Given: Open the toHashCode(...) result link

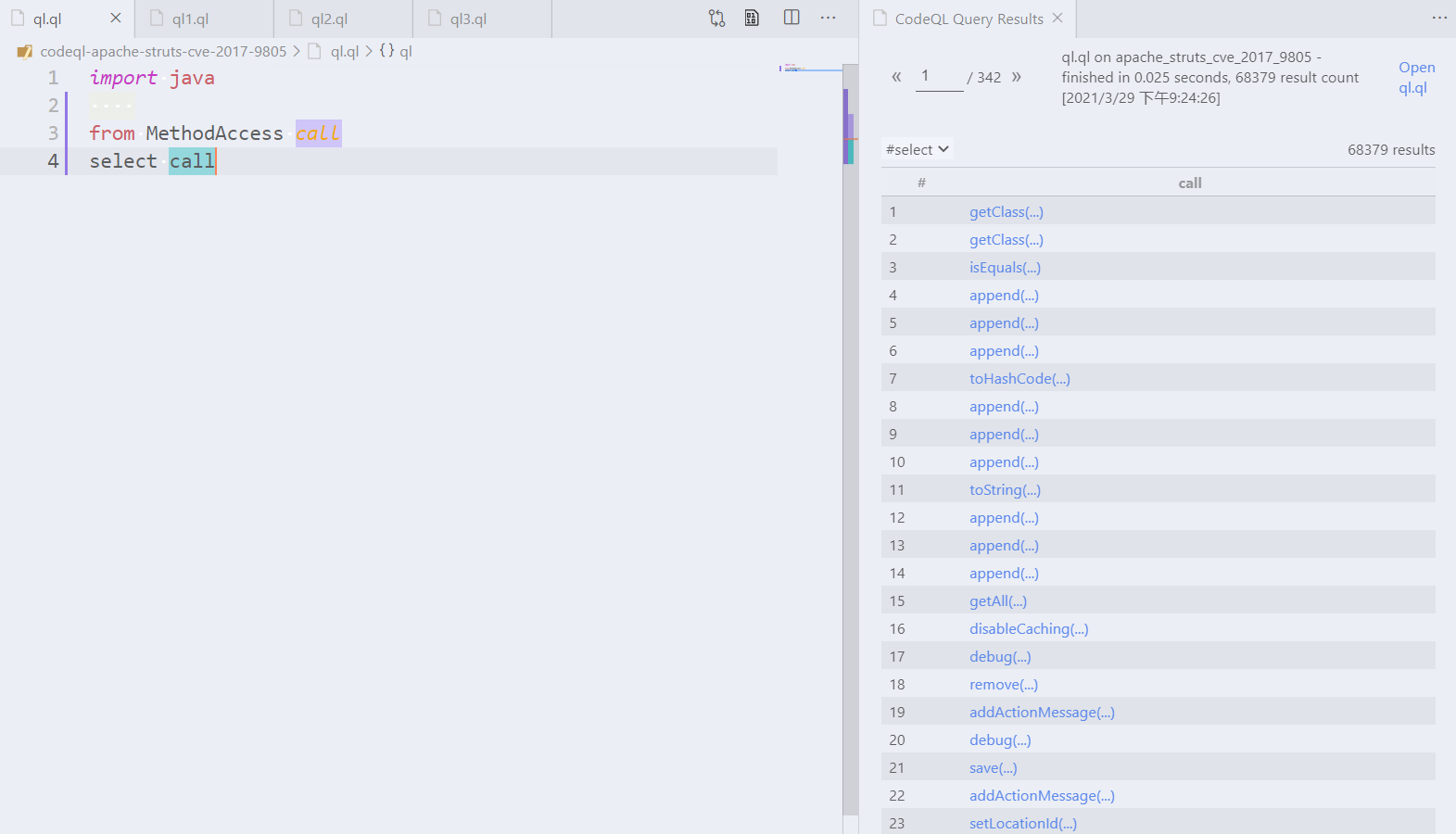Looking at the screenshot, I should click(1019, 379).
